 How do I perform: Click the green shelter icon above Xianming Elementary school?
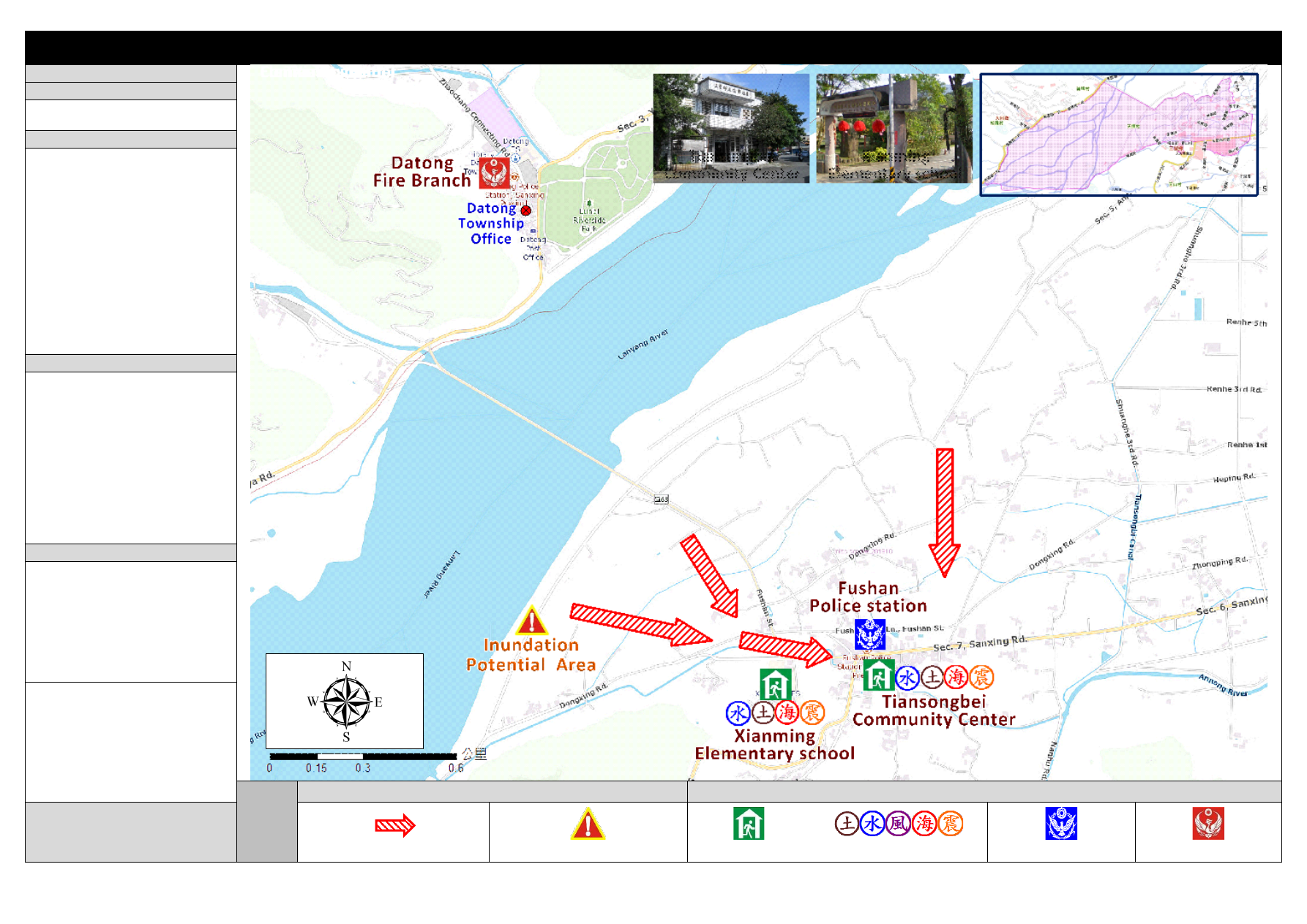(x=774, y=684)
